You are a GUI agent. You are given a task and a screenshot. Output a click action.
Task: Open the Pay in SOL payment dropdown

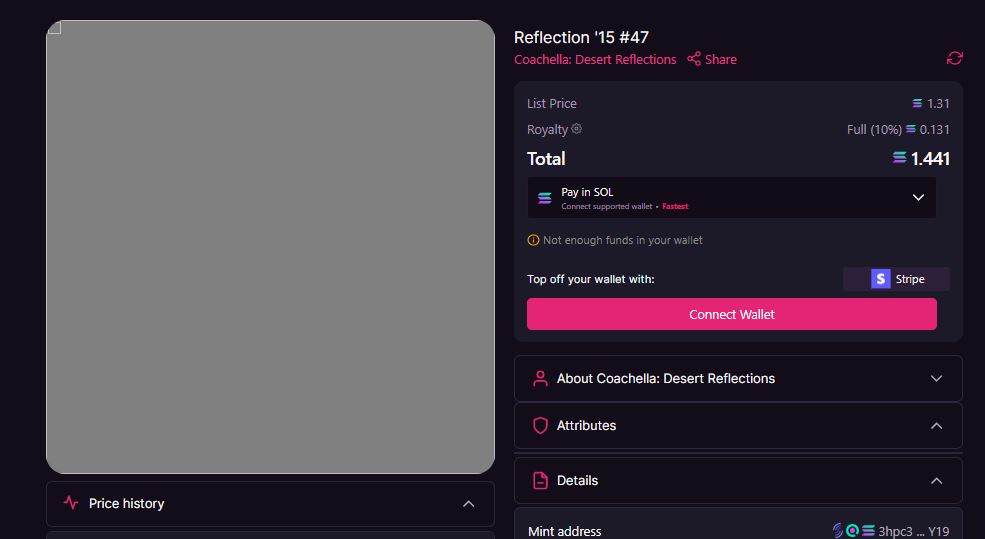731,198
